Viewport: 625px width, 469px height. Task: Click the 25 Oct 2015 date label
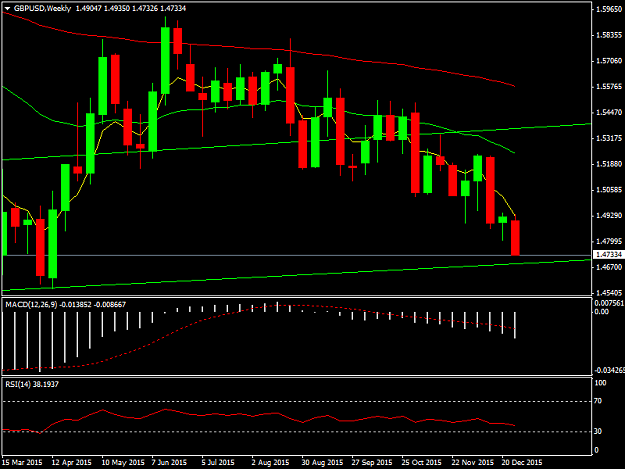click(422, 462)
